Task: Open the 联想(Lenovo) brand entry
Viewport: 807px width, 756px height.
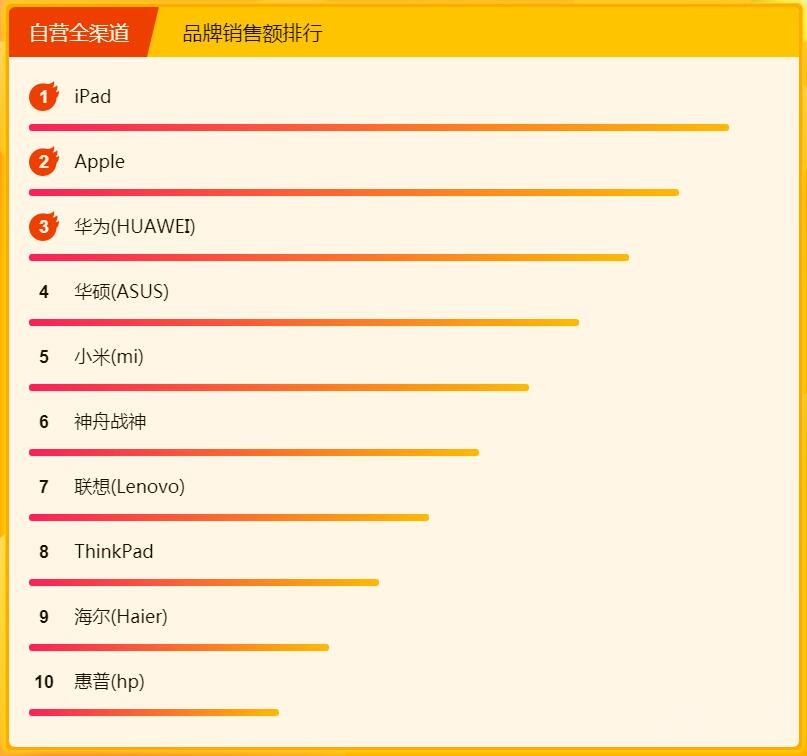Action: [x=130, y=487]
